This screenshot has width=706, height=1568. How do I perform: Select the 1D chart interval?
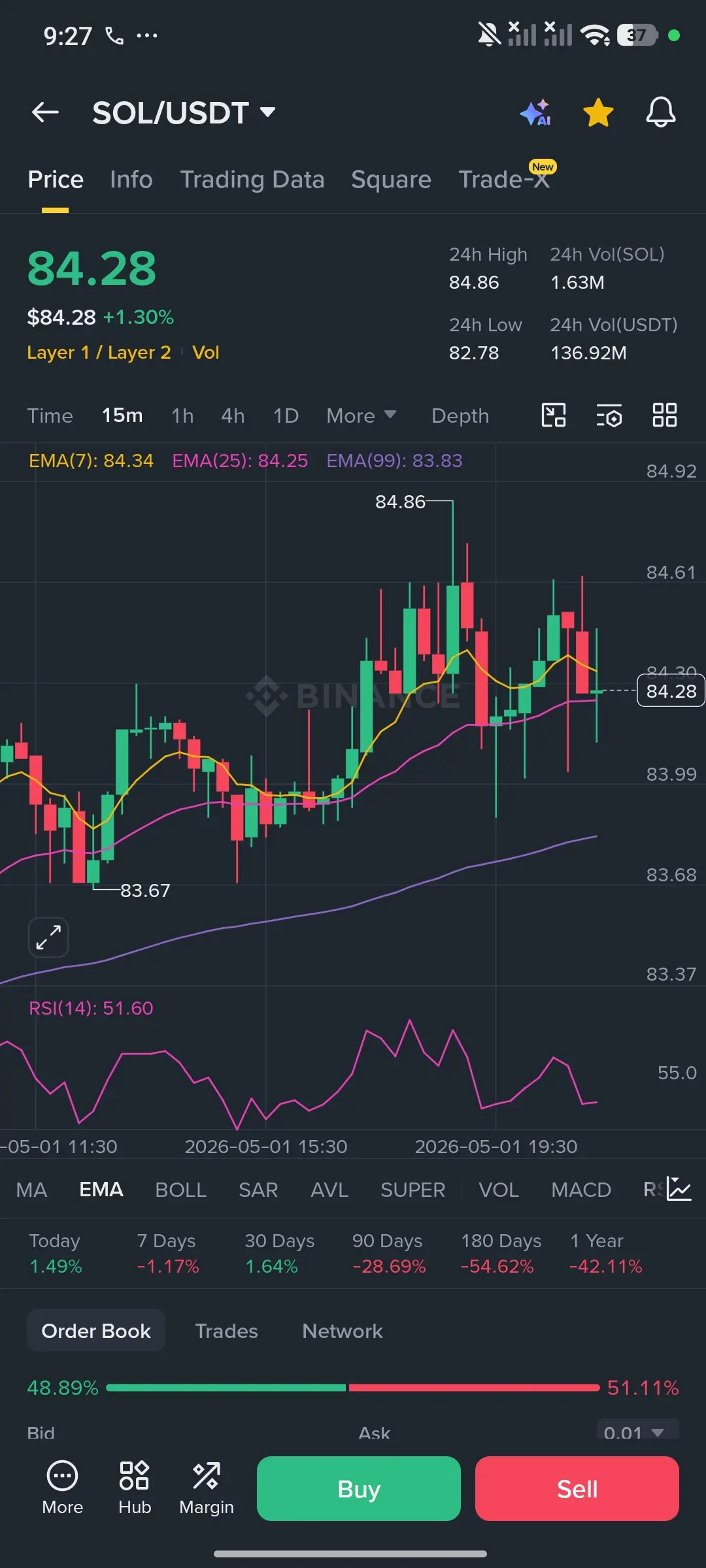(x=286, y=416)
